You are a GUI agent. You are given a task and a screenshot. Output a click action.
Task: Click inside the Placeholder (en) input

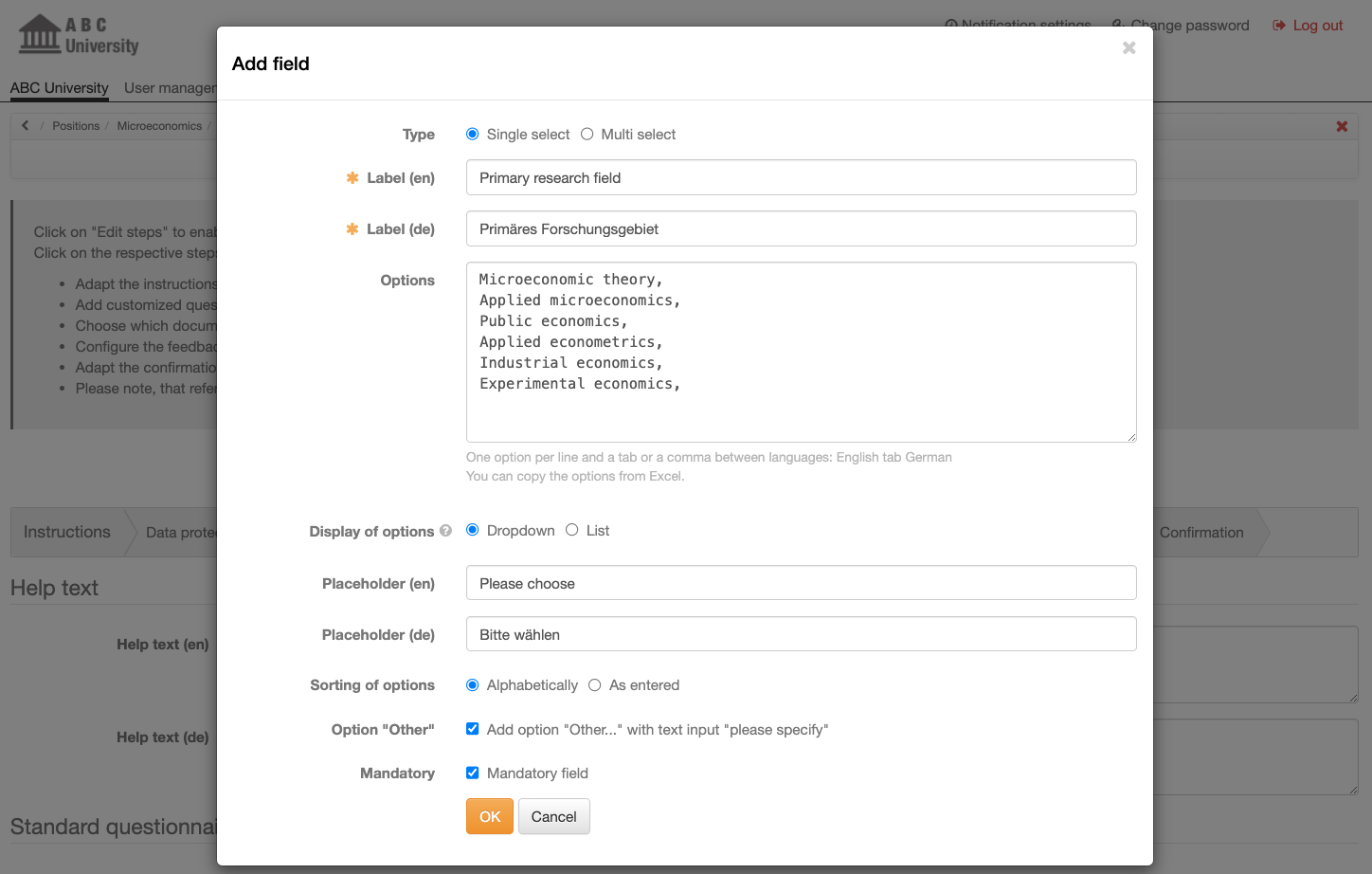(801, 583)
